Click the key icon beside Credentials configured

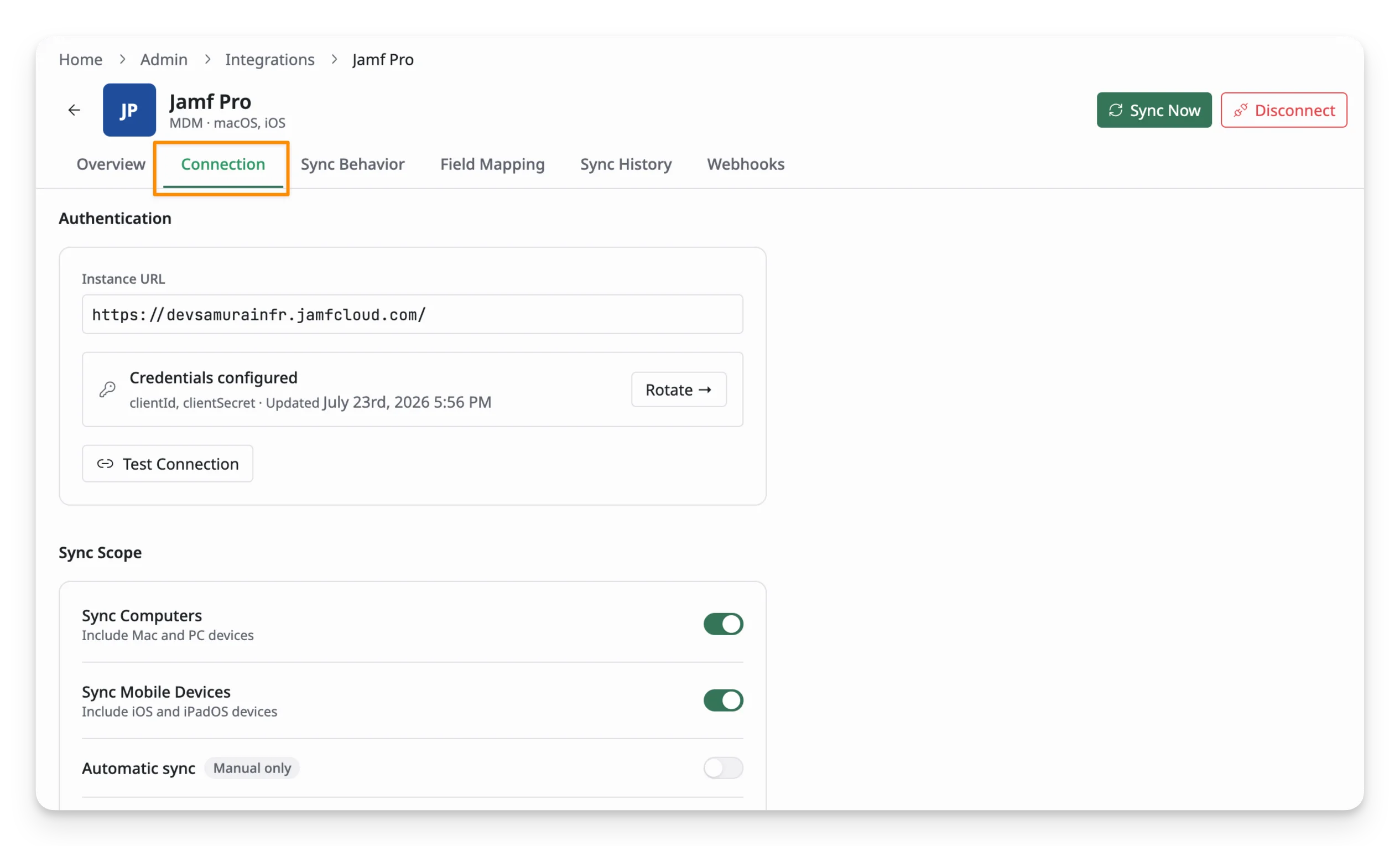(107, 390)
